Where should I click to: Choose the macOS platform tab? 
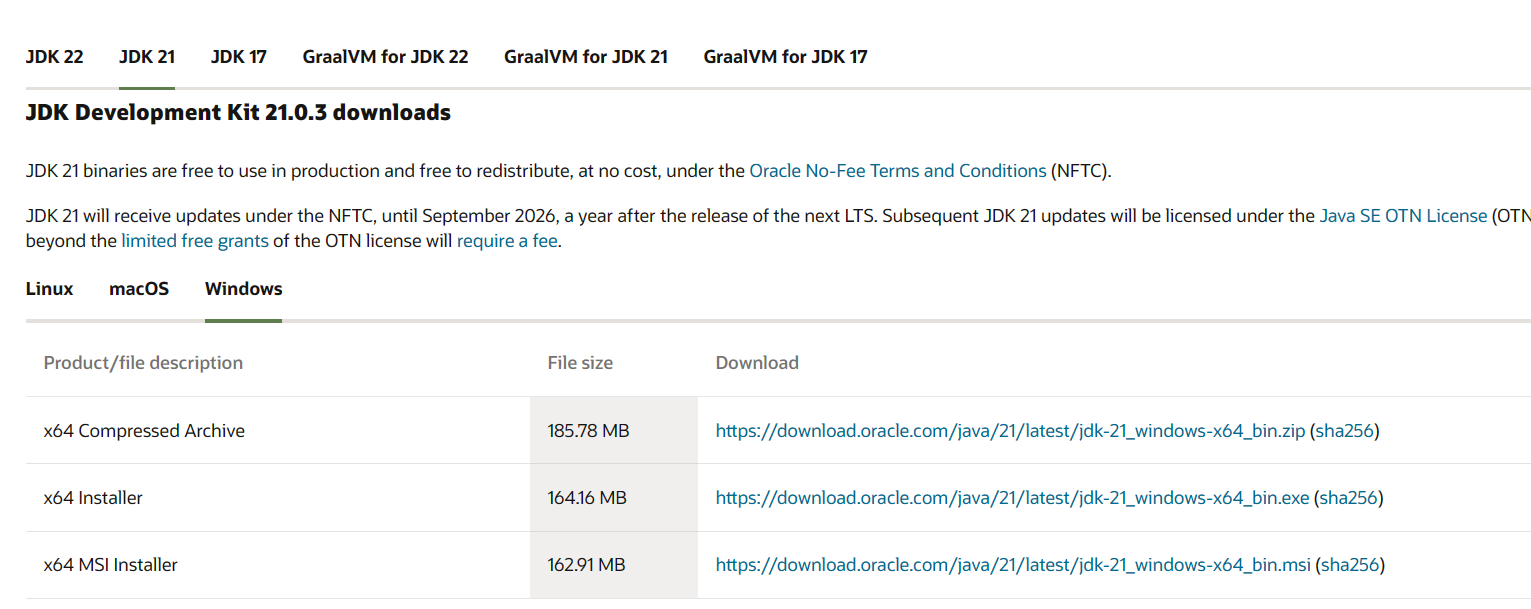pyautogui.click(x=139, y=289)
